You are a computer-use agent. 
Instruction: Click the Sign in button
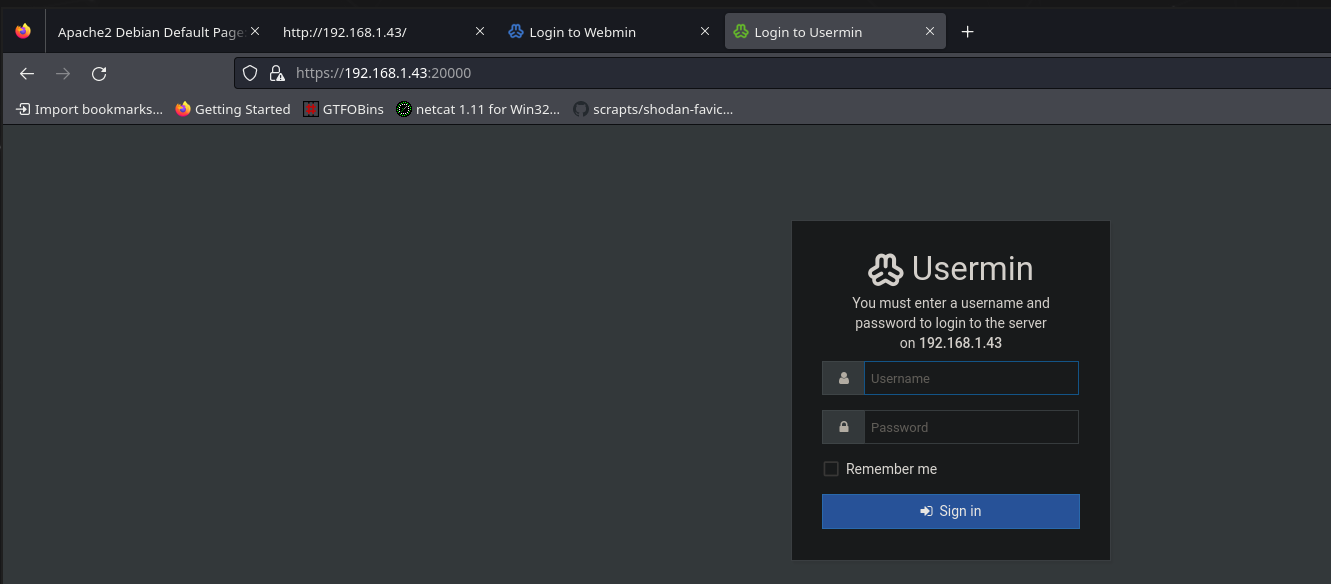951,511
